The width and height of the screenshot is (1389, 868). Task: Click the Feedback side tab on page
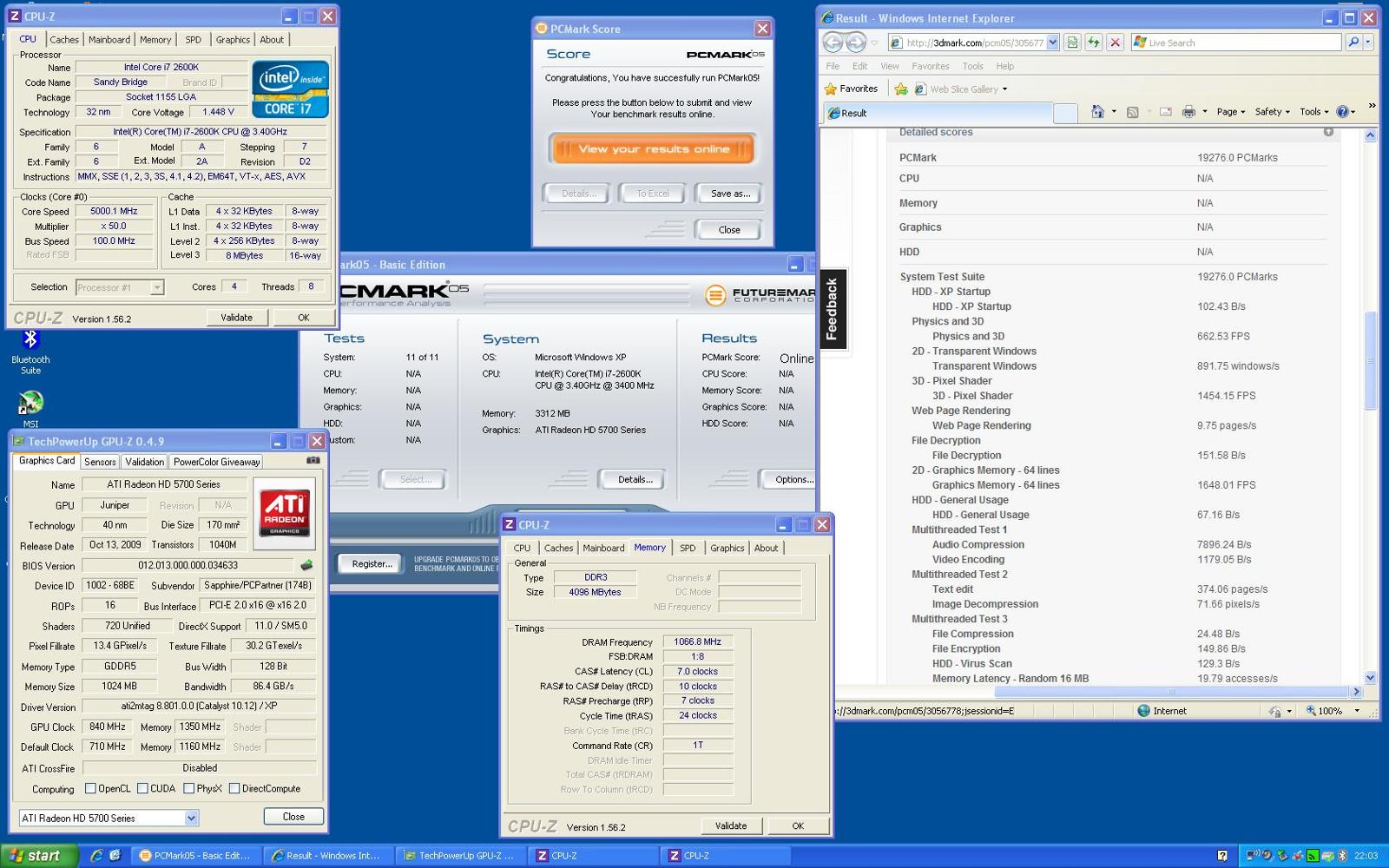coord(833,309)
